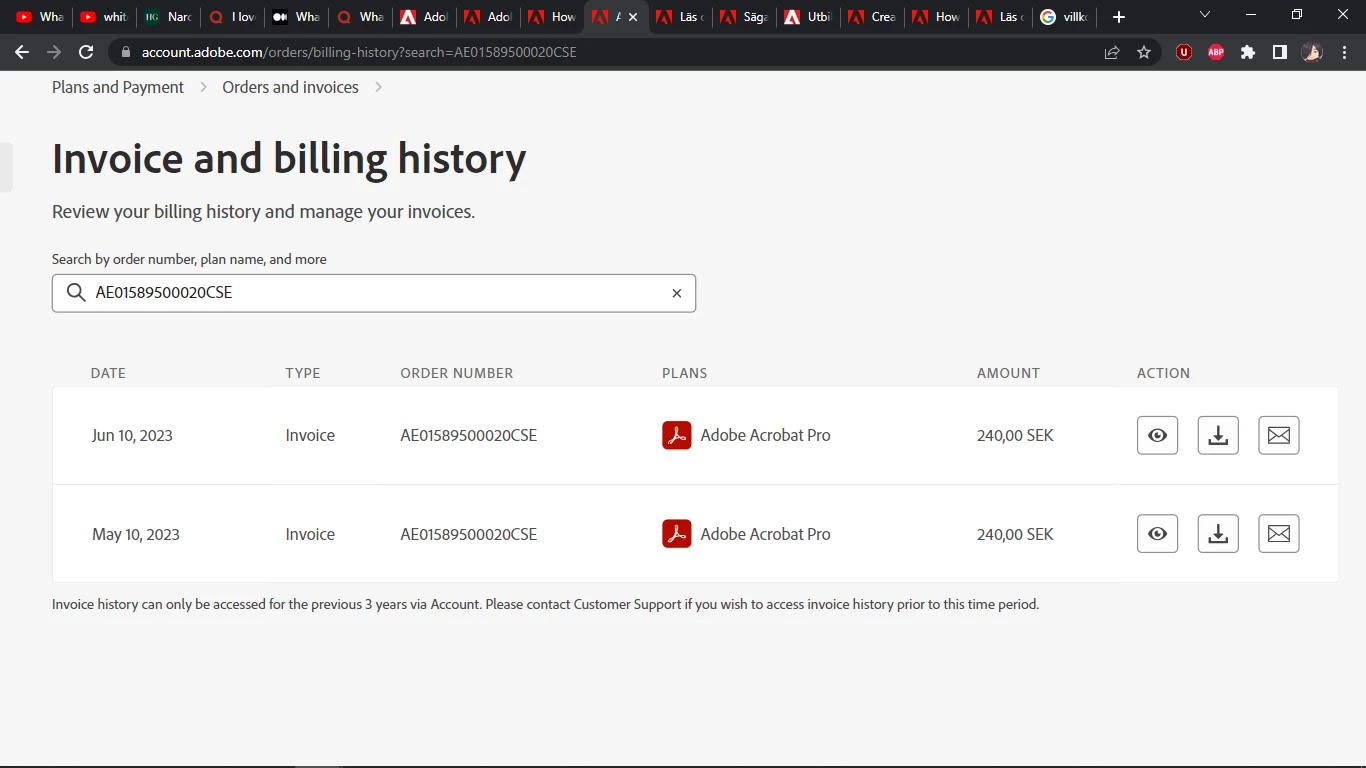Click the order search input field

coord(374,293)
